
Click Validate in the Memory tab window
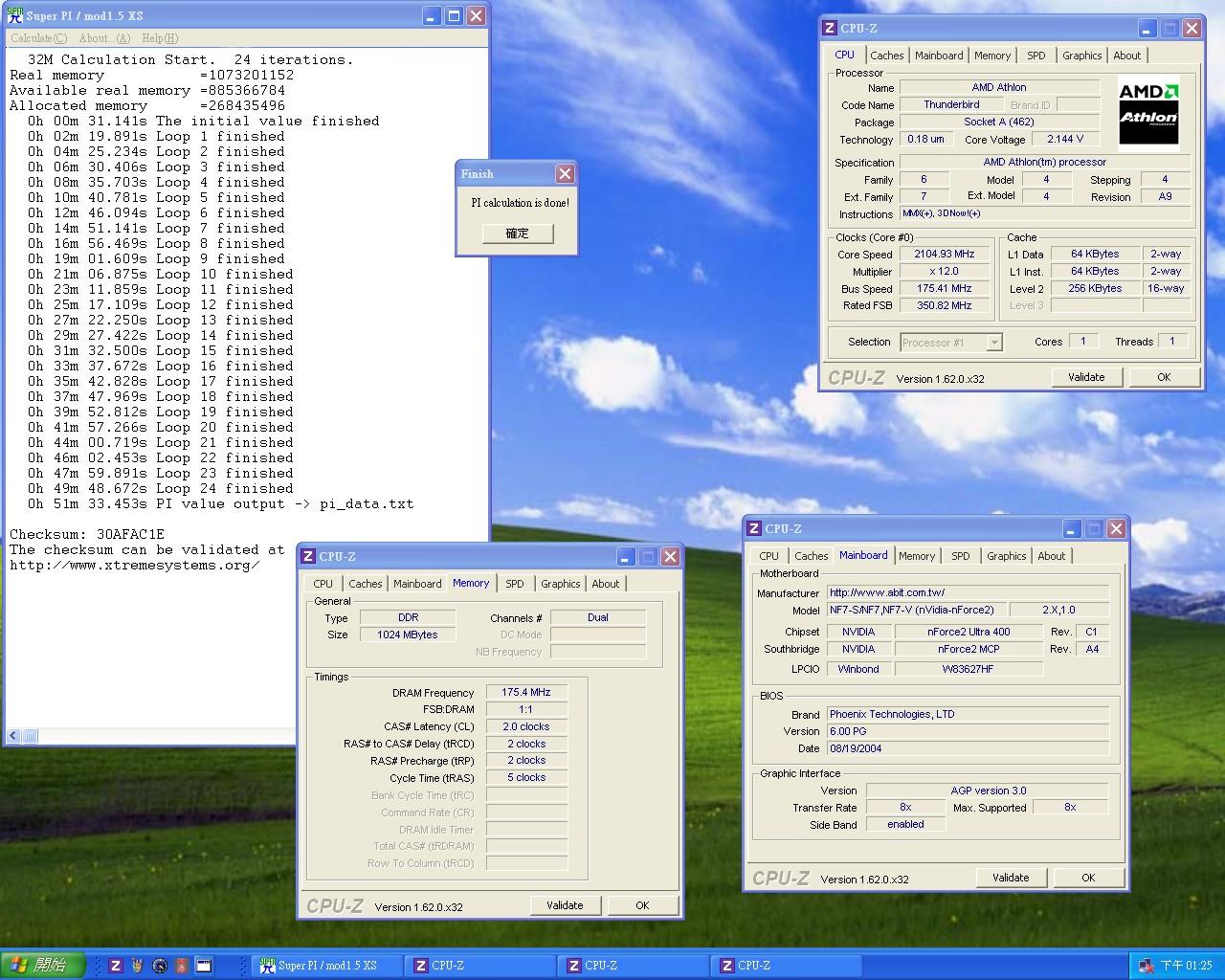tap(565, 905)
